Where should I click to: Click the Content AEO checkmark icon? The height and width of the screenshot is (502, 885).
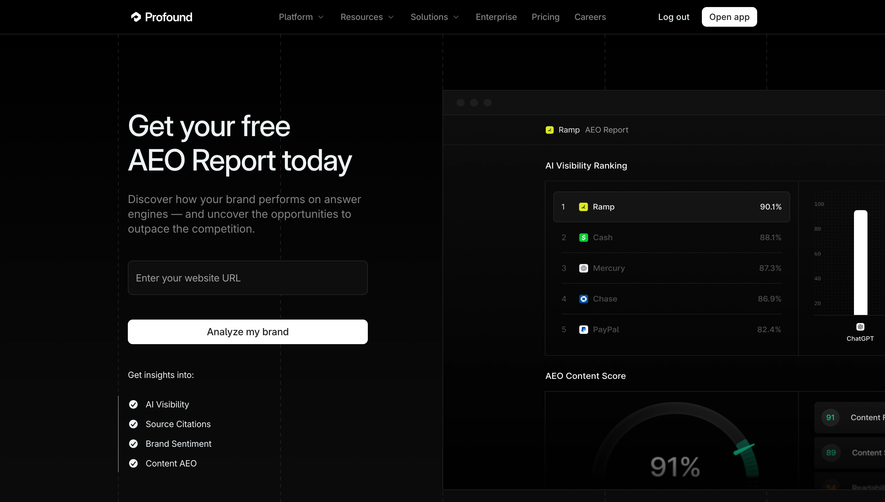[133, 464]
